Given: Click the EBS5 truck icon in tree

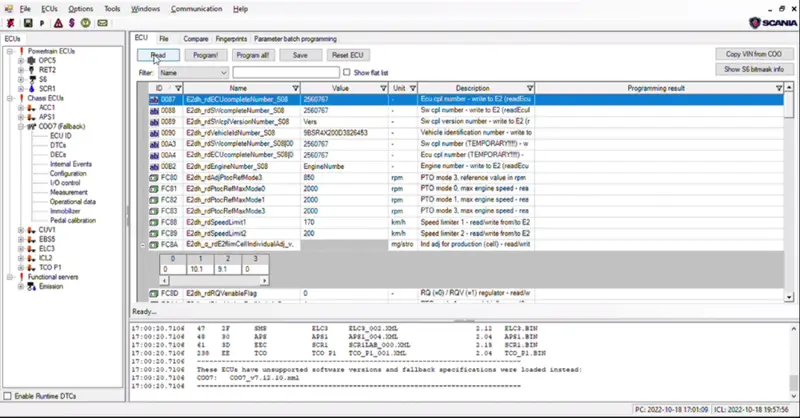Looking at the screenshot, I should (31, 239).
